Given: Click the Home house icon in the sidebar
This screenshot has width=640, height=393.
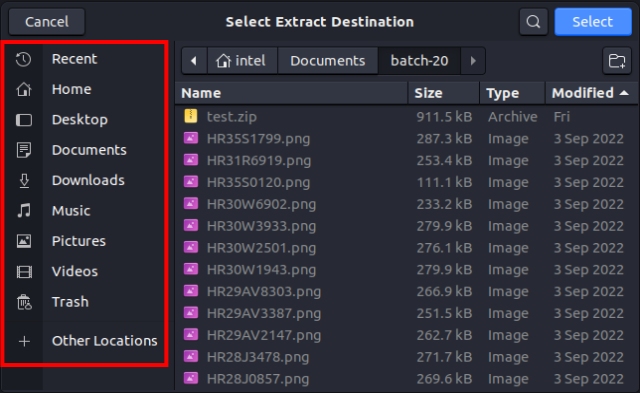Looking at the screenshot, I should pyautogui.click(x=24, y=89).
